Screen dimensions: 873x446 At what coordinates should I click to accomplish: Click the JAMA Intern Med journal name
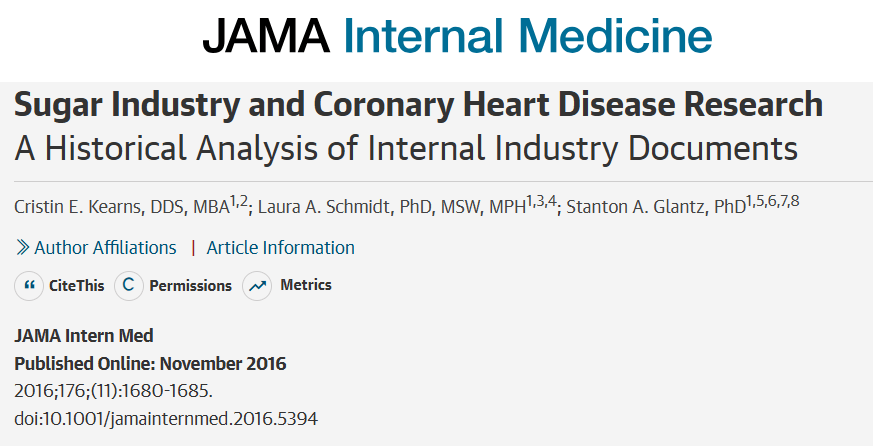coord(83,336)
